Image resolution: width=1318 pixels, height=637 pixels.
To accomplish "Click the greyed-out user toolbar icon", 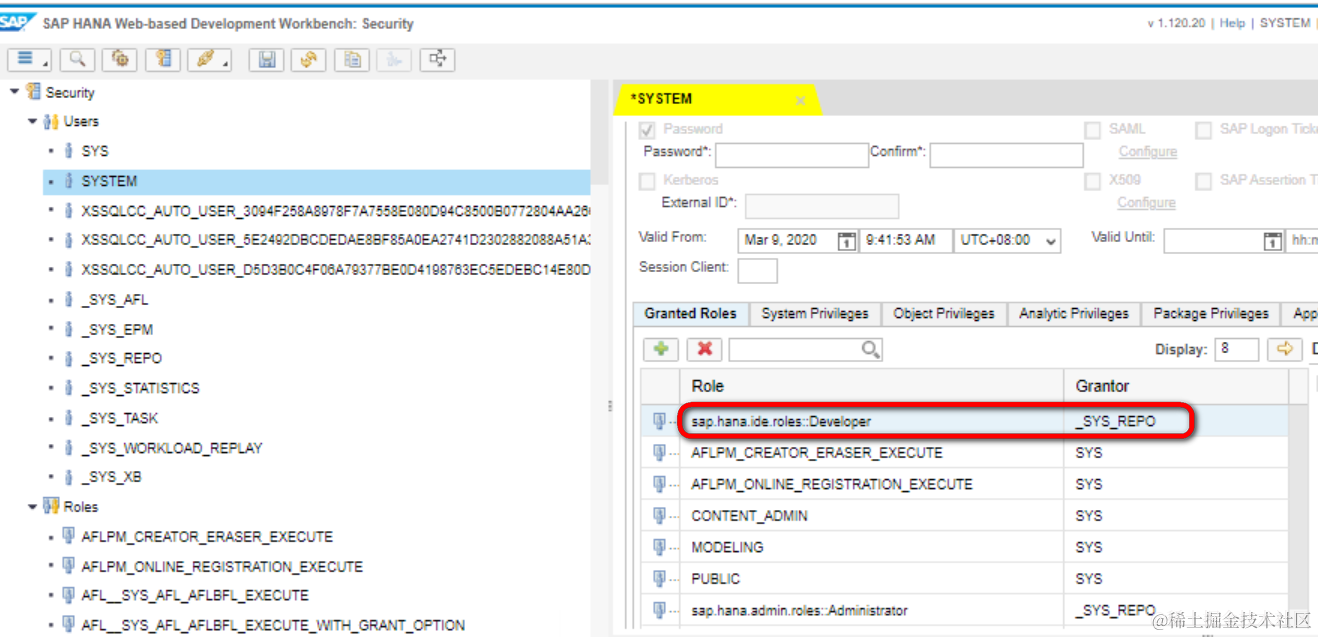I will (x=394, y=59).
